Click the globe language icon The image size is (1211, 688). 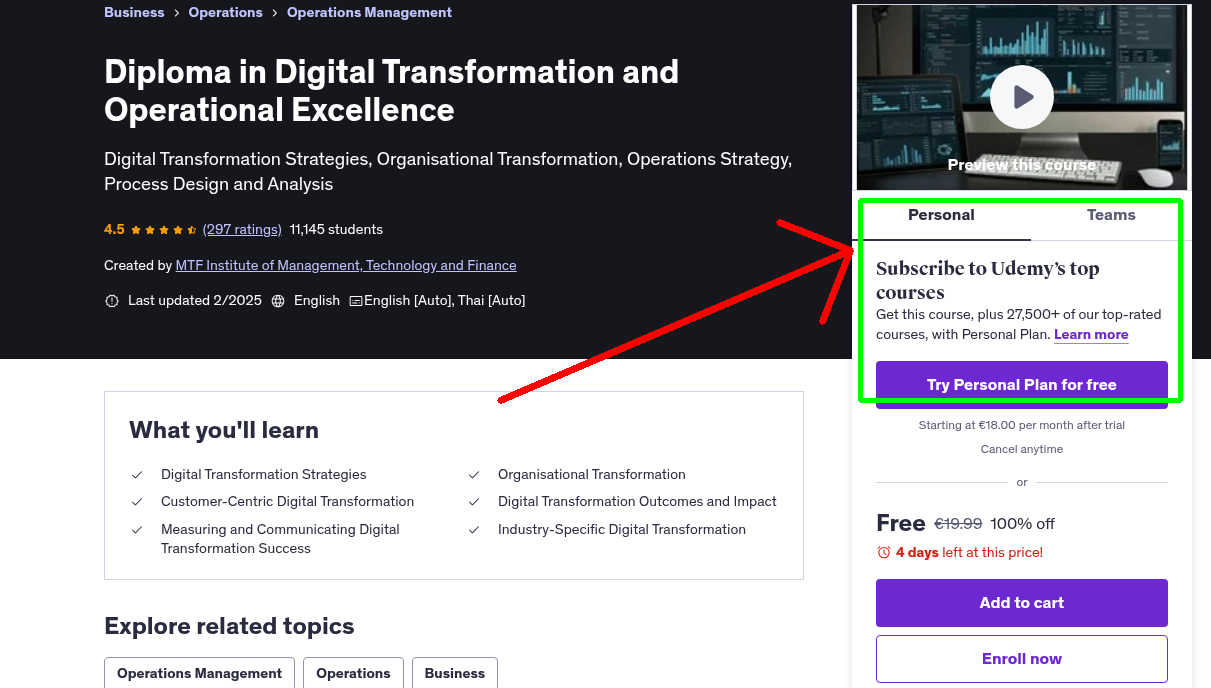(x=278, y=301)
